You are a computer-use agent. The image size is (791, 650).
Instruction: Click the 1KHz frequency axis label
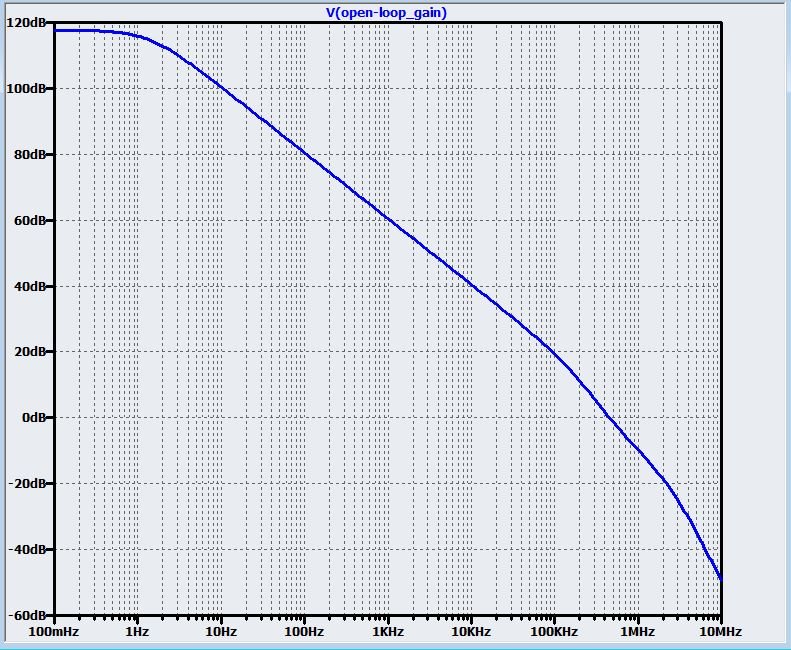pos(387,631)
